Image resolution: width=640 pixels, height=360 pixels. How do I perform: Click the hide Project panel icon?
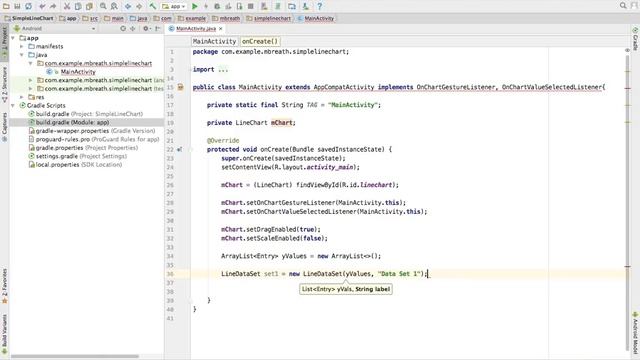coord(158,29)
